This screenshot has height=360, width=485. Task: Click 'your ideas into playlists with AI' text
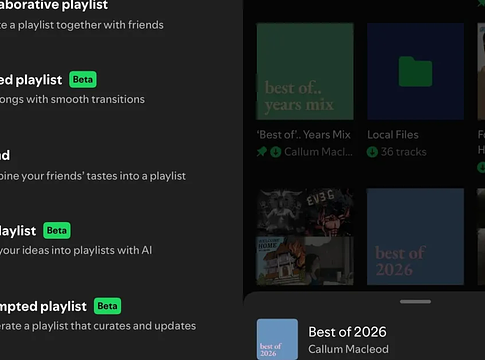(76, 250)
